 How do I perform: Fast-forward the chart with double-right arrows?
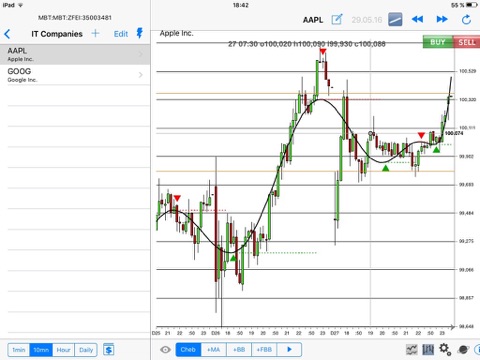click(x=442, y=19)
